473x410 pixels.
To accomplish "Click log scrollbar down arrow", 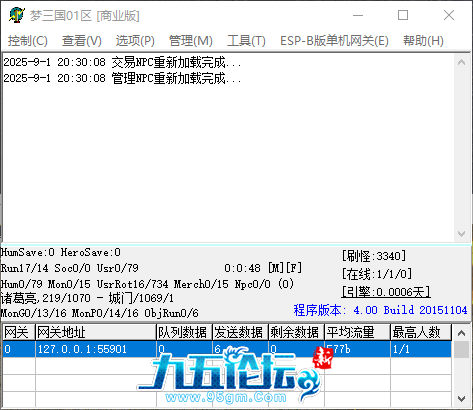I will tap(462, 234).
